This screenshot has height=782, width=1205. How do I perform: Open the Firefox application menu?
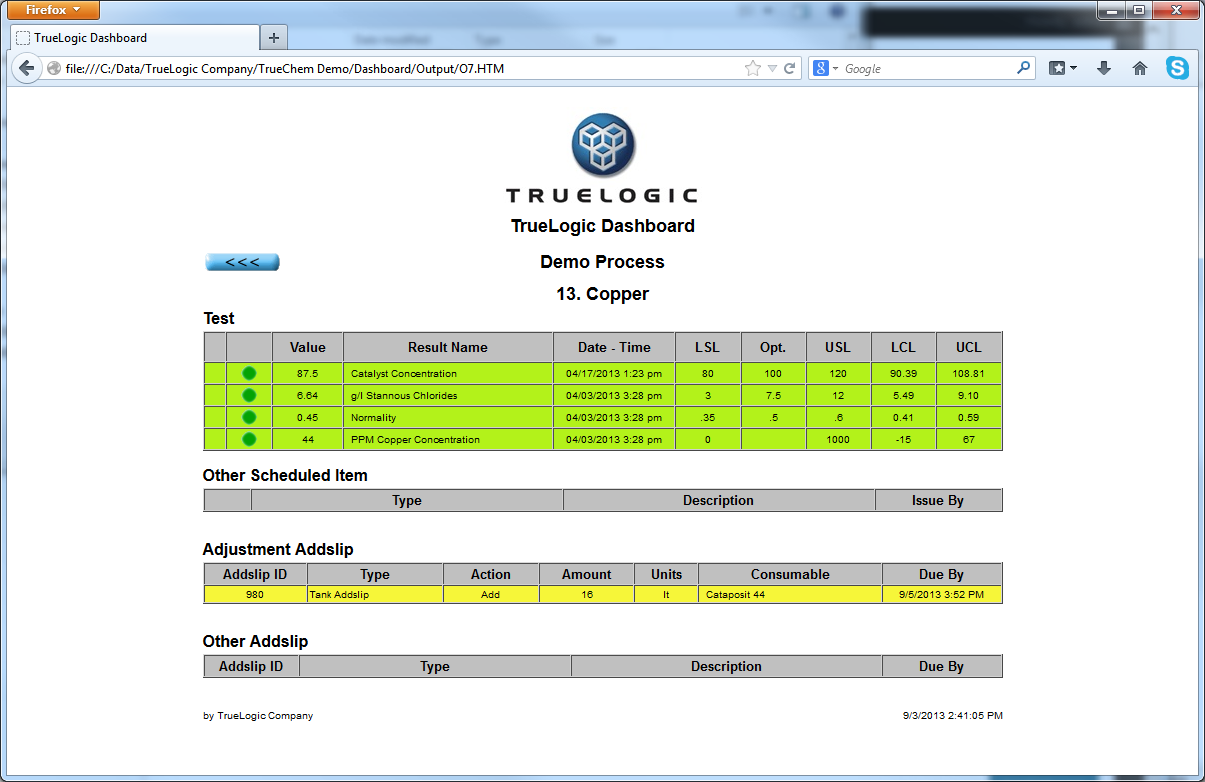pyautogui.click(x=53, y=10)
